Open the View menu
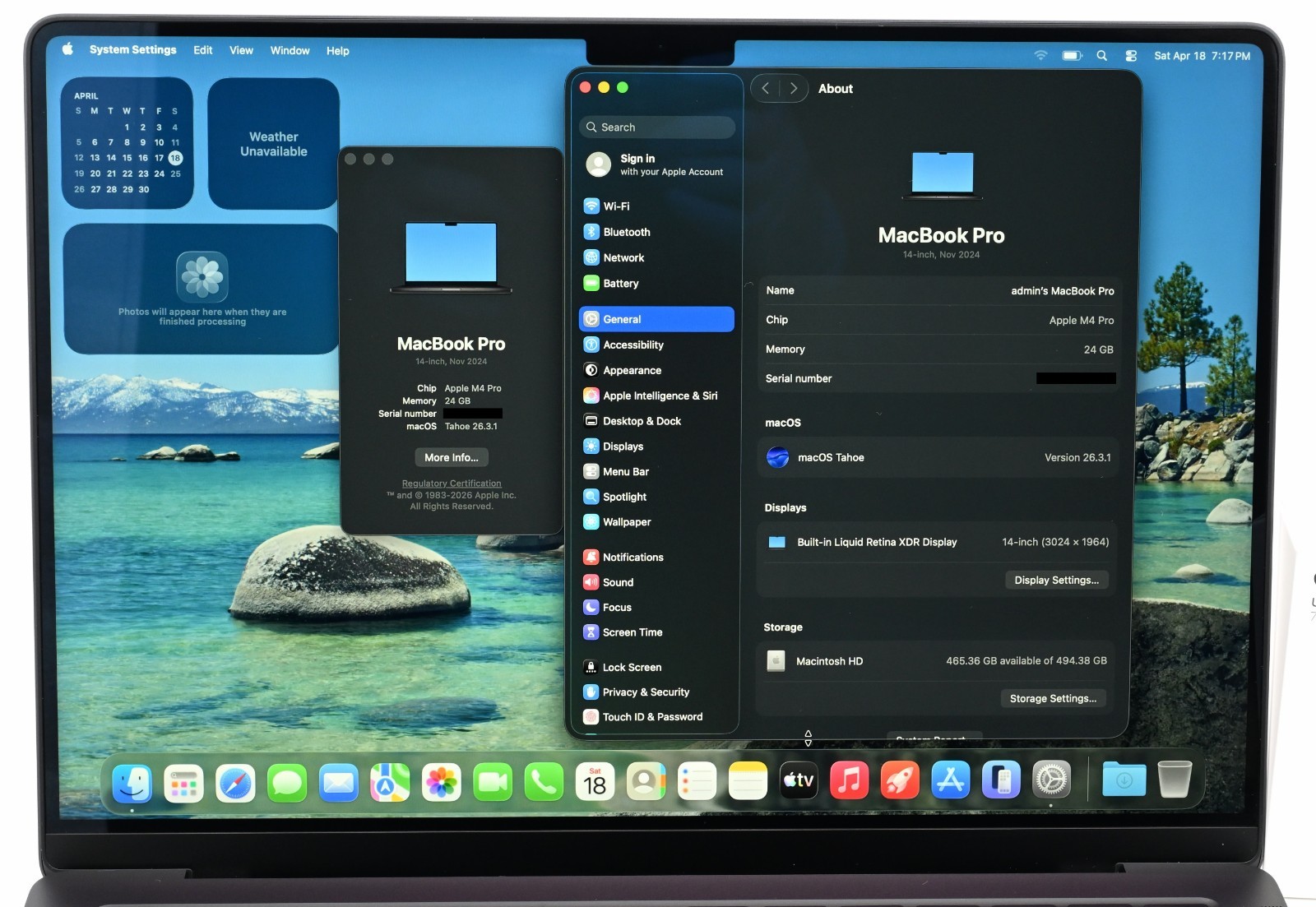Viewport: 1316px width, 907px height. (x=241, y=50)
